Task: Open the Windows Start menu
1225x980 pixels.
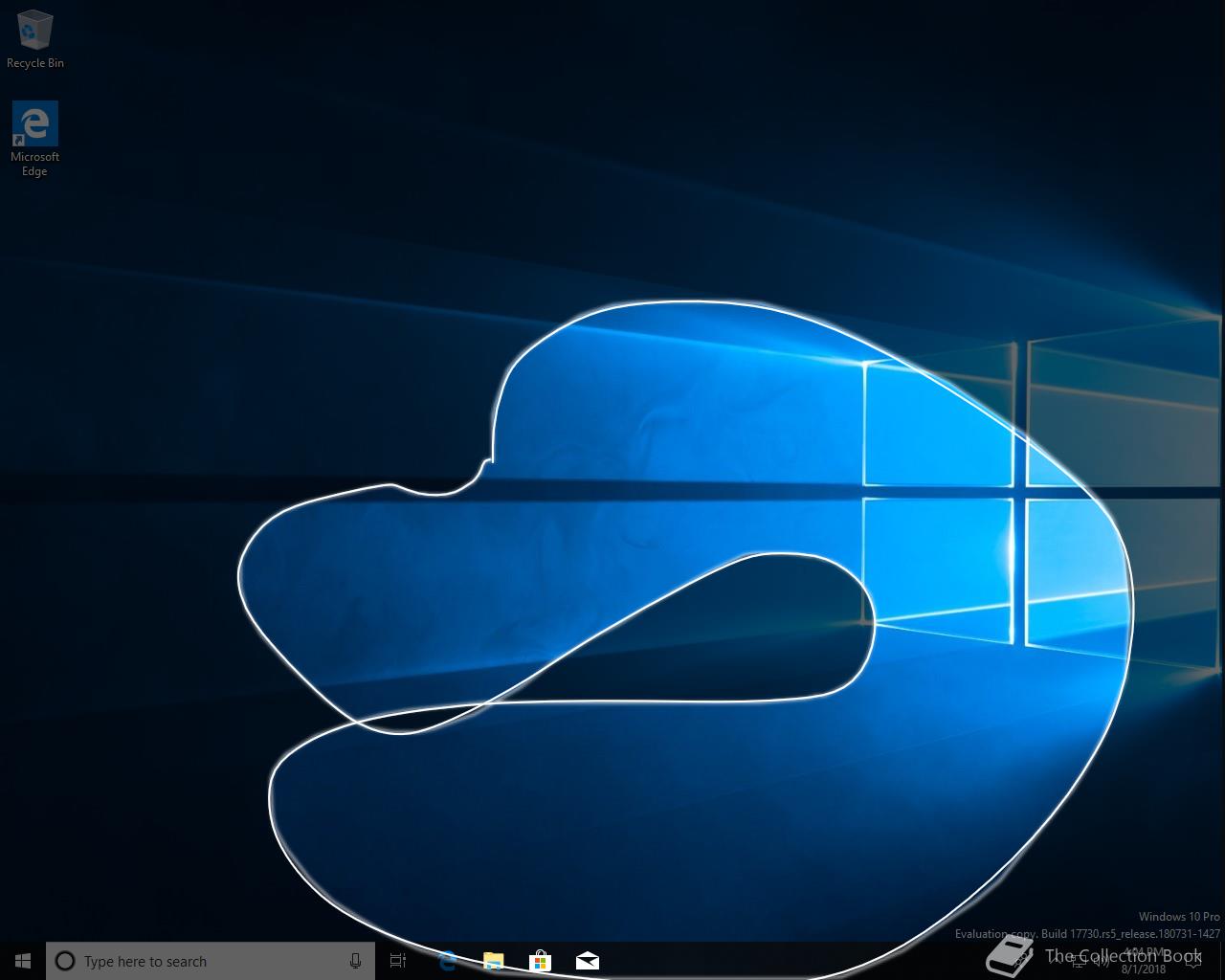Action: [x=23, y=961]
